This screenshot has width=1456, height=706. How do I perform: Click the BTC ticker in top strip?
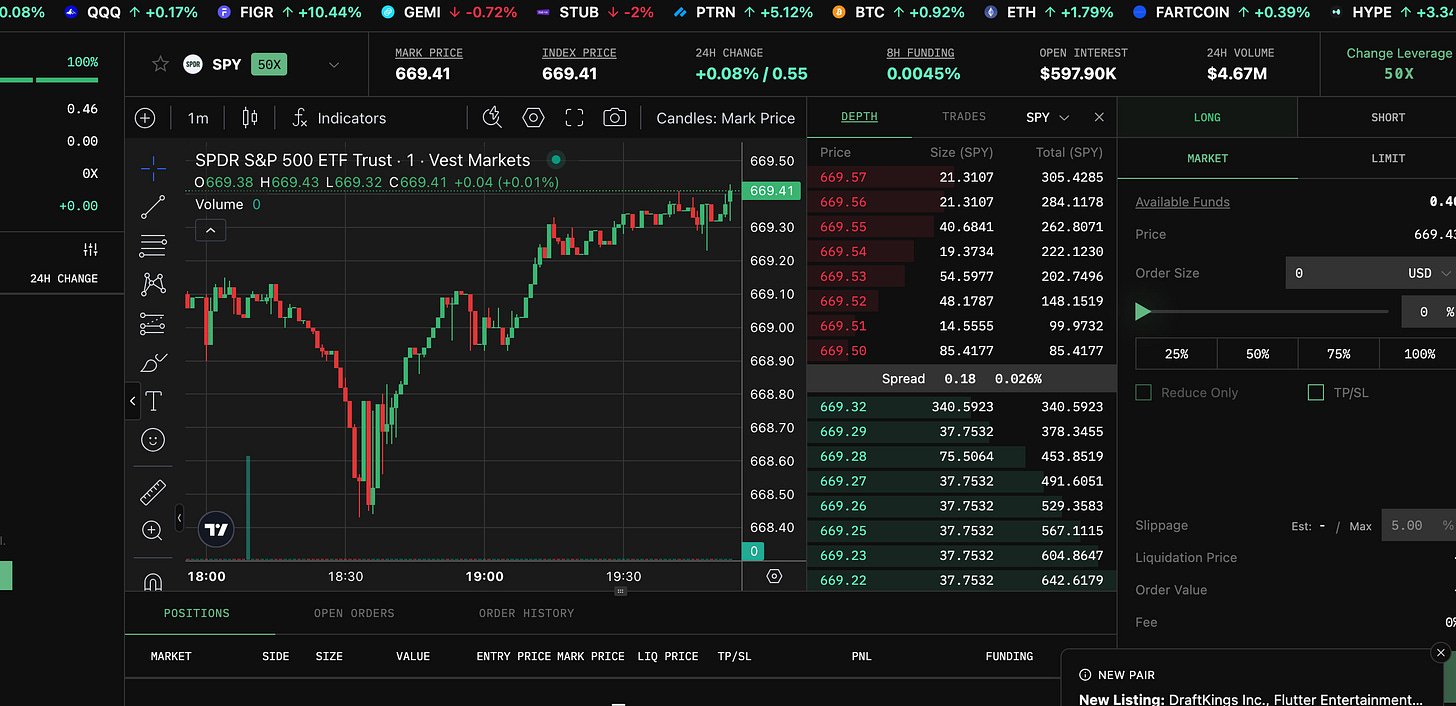[x=897, y=12]
